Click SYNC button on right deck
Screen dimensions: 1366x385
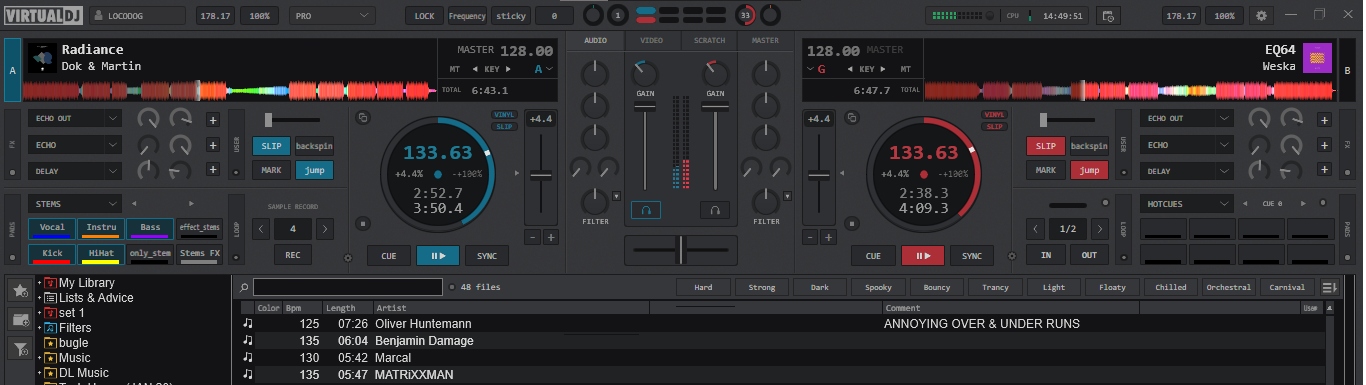point(971,255)
